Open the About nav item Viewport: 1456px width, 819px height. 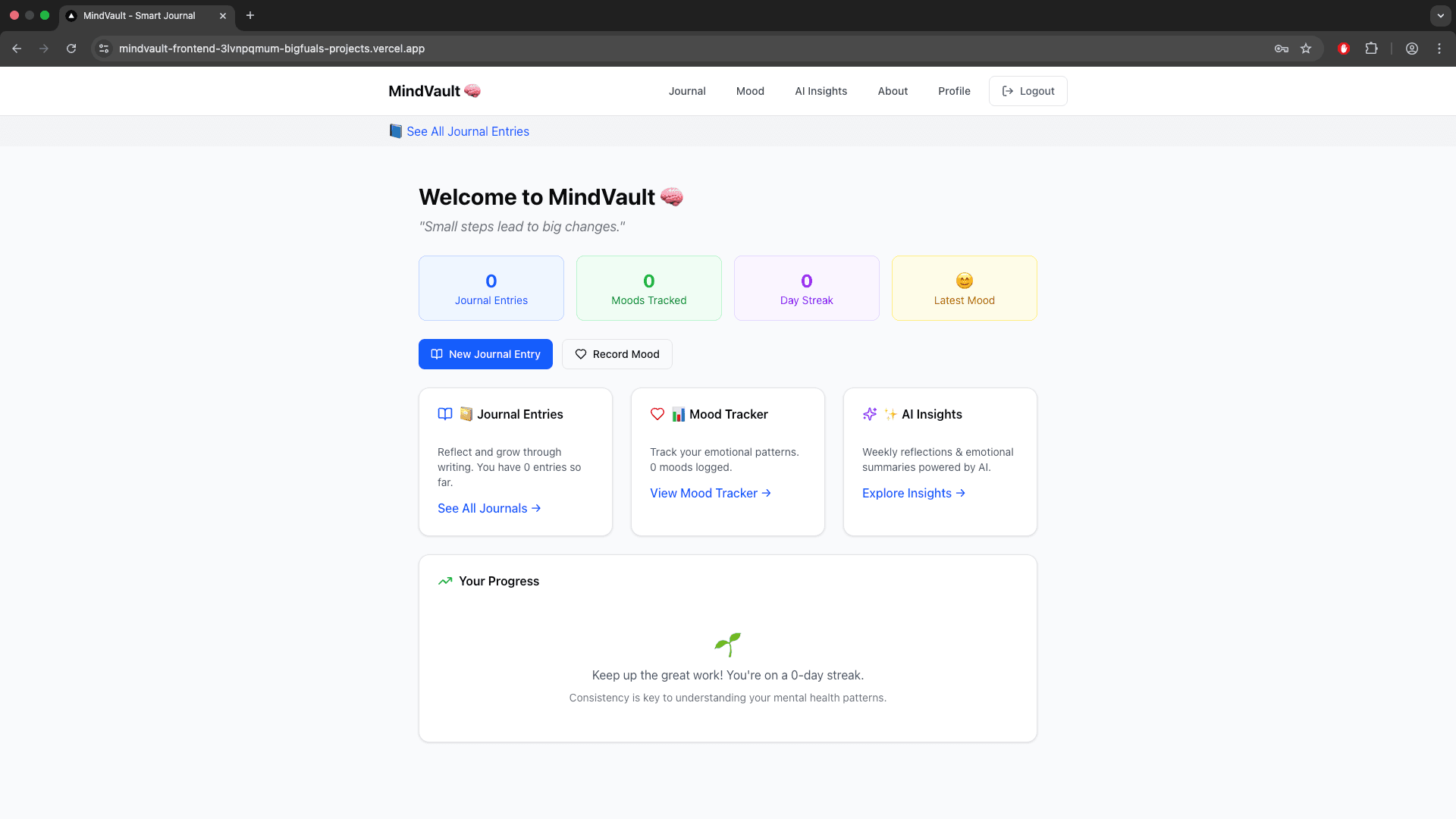[x=893, y=91]
